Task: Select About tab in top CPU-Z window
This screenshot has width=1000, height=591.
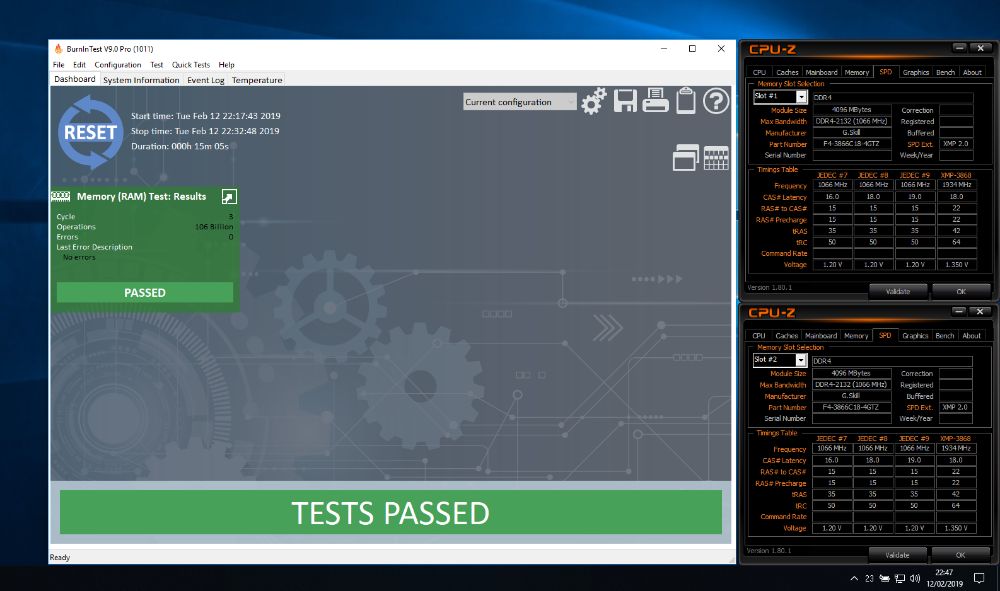Action: coord(972,72)
